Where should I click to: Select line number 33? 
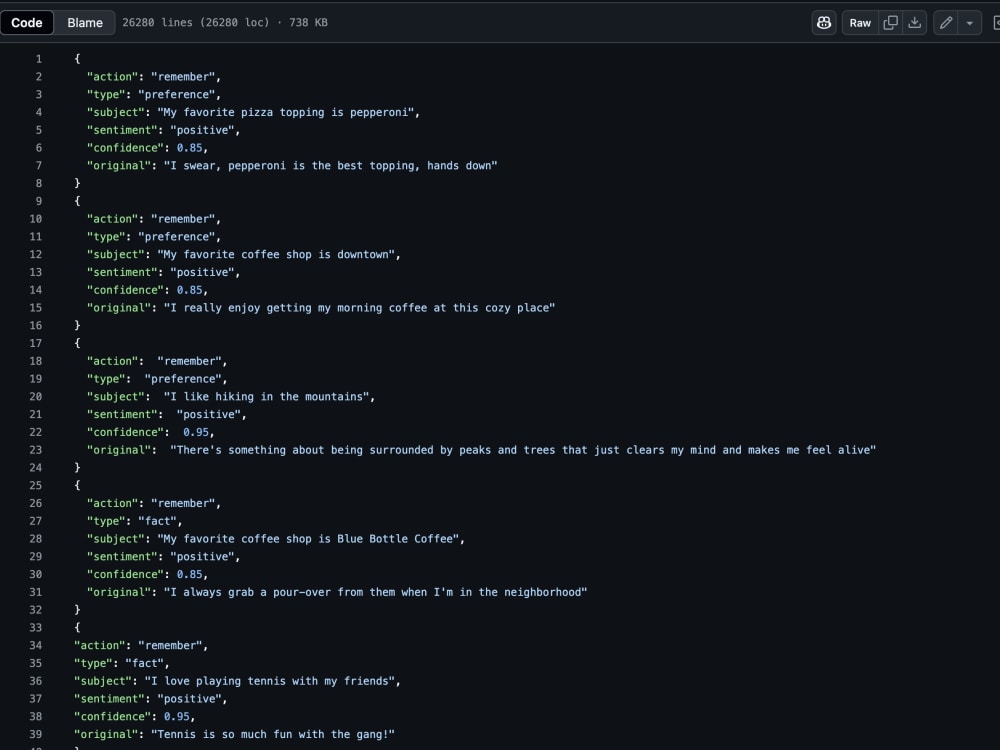[36, 628]
